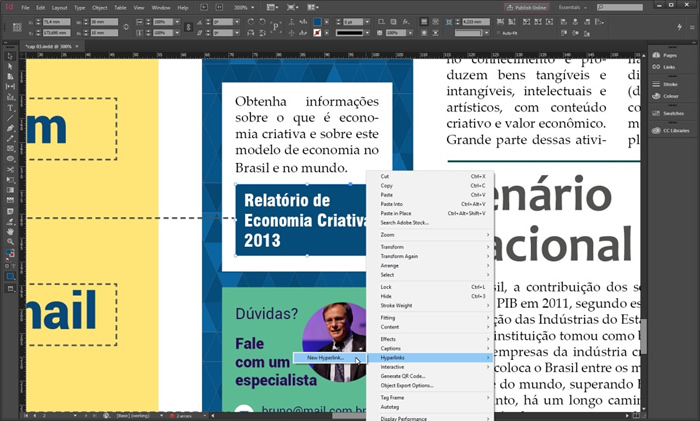Select the Pen tool

pyautogui.click(x=10, y=128)
